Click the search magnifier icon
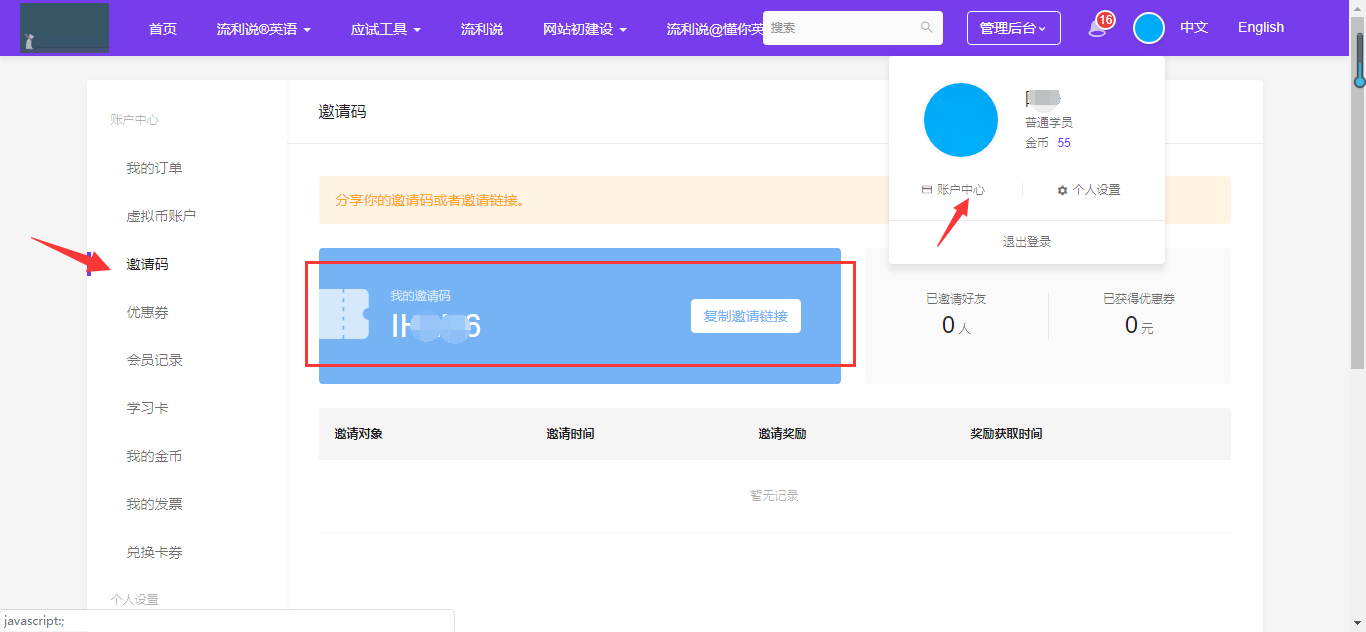1366x632 pixels. pyautogui.click(x=927, y=28)
